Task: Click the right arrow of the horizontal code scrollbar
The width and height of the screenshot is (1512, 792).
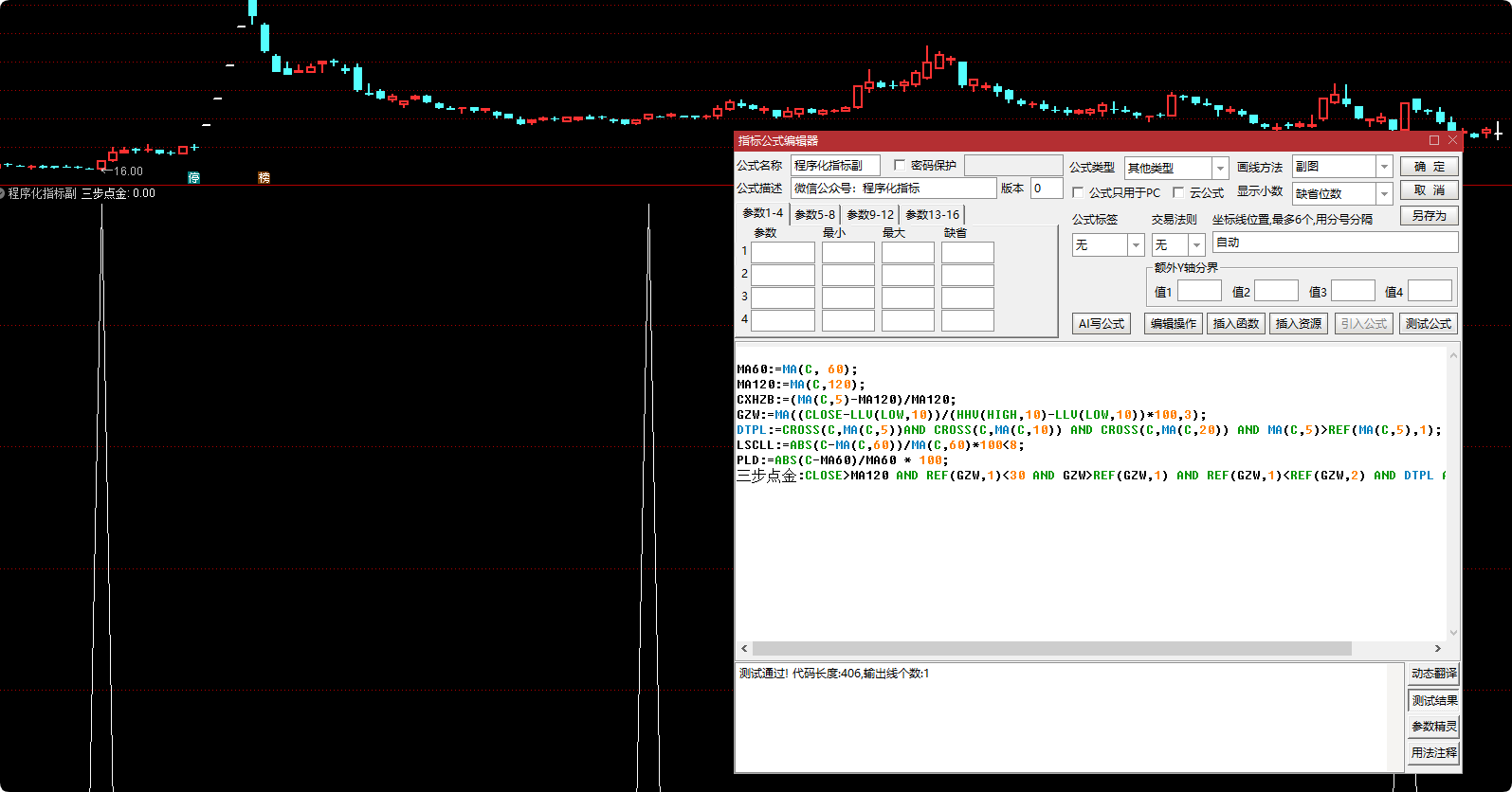Action: 1438,649
